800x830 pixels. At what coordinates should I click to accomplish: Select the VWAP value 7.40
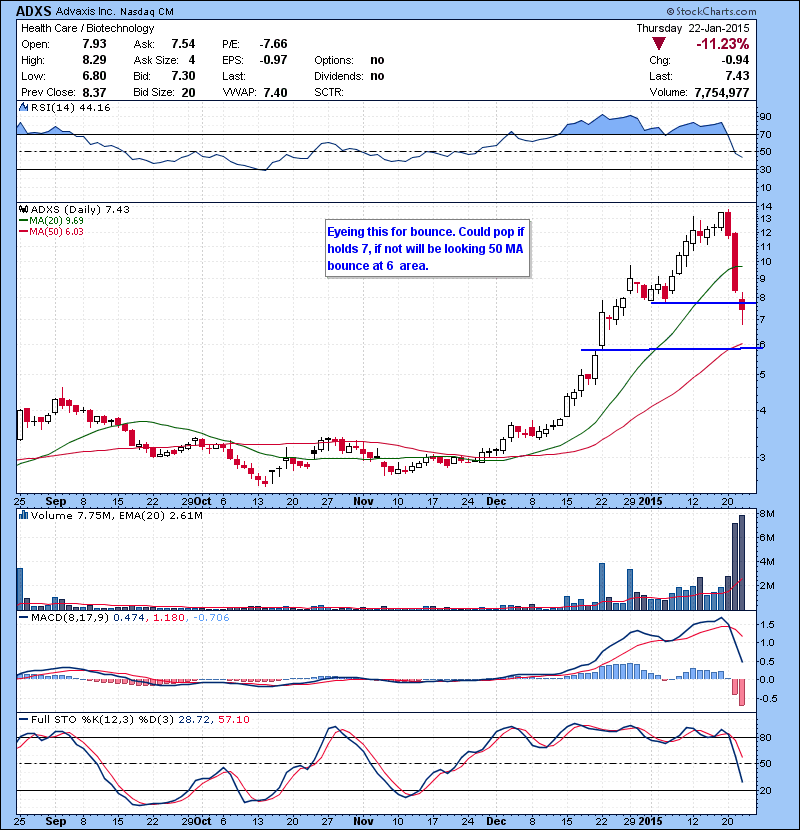click(275, 92)
